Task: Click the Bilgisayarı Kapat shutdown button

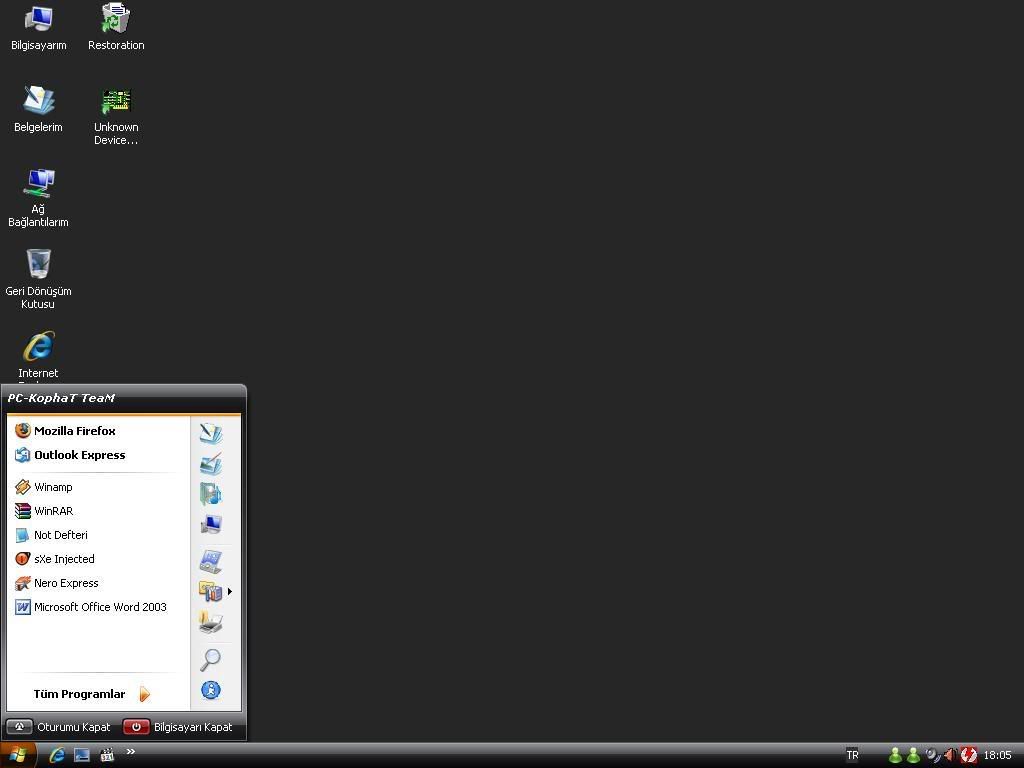Action: point(178,727)
